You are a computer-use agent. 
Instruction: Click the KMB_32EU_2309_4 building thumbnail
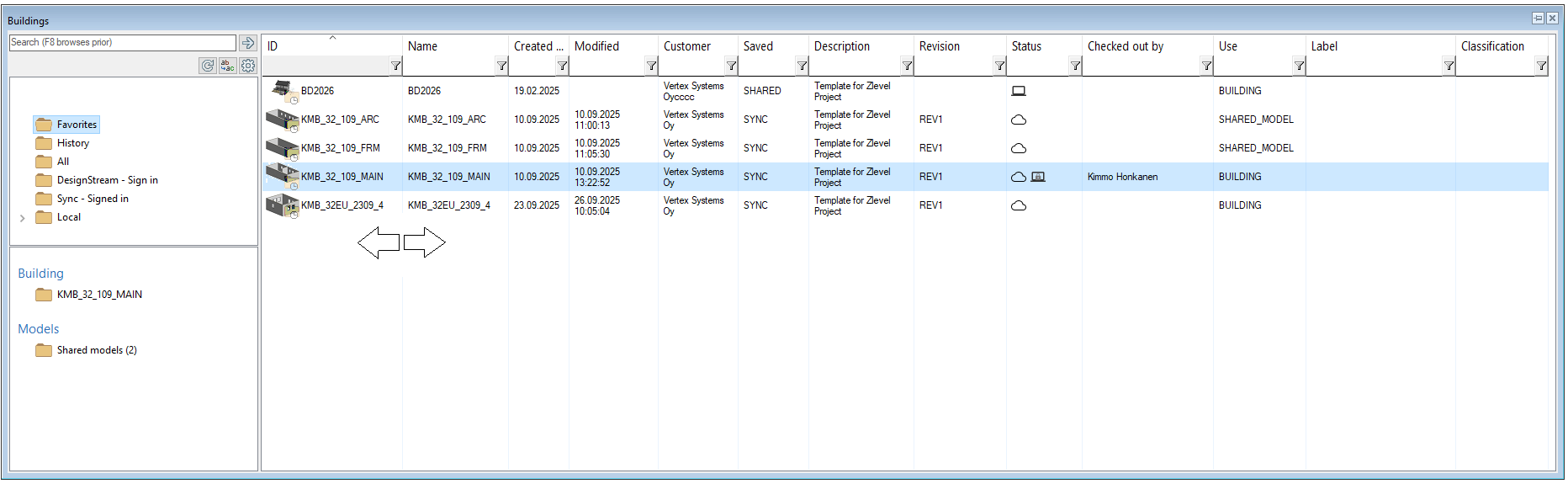tap(282, 205)
